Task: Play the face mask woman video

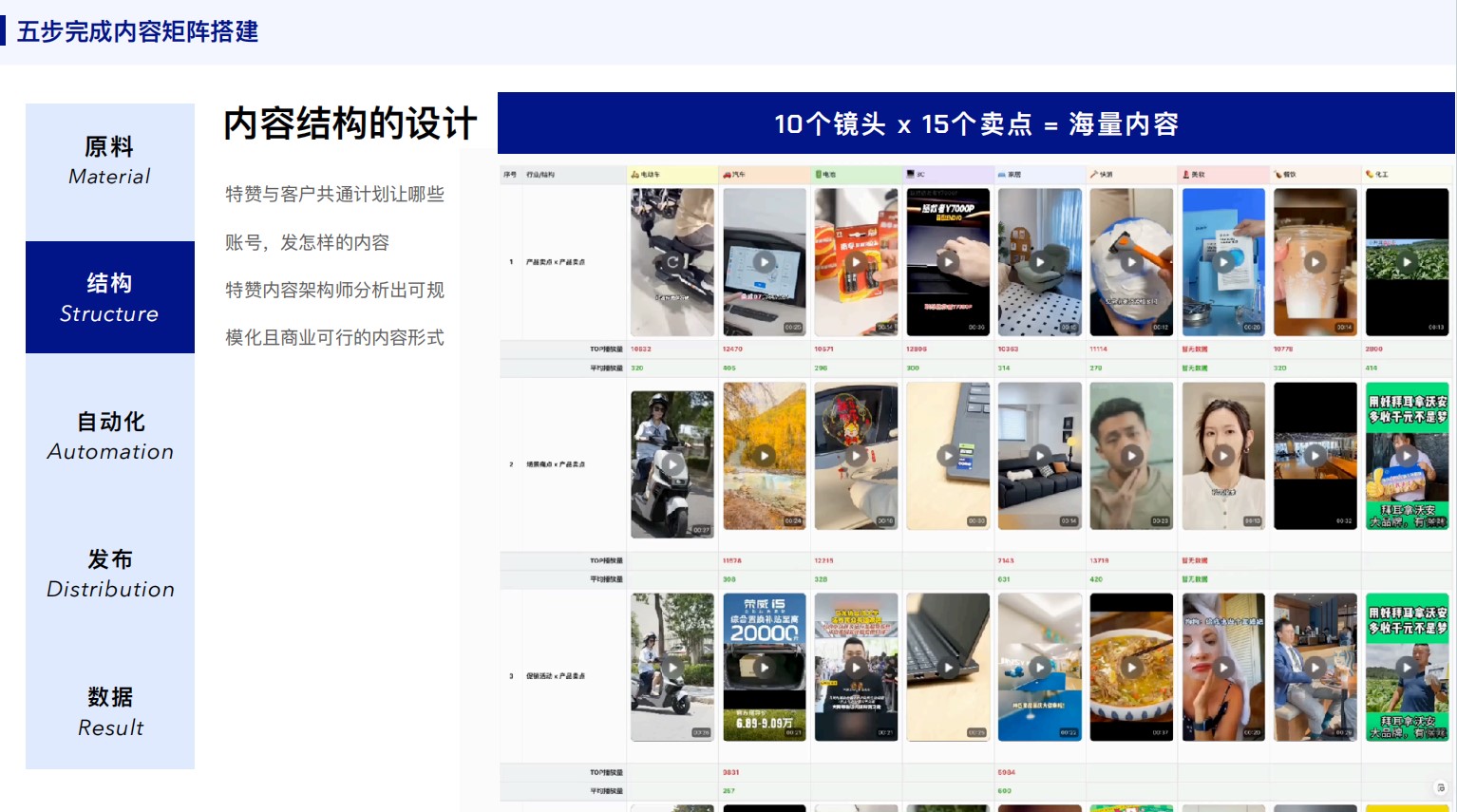Action: (x=1222, y=668)
